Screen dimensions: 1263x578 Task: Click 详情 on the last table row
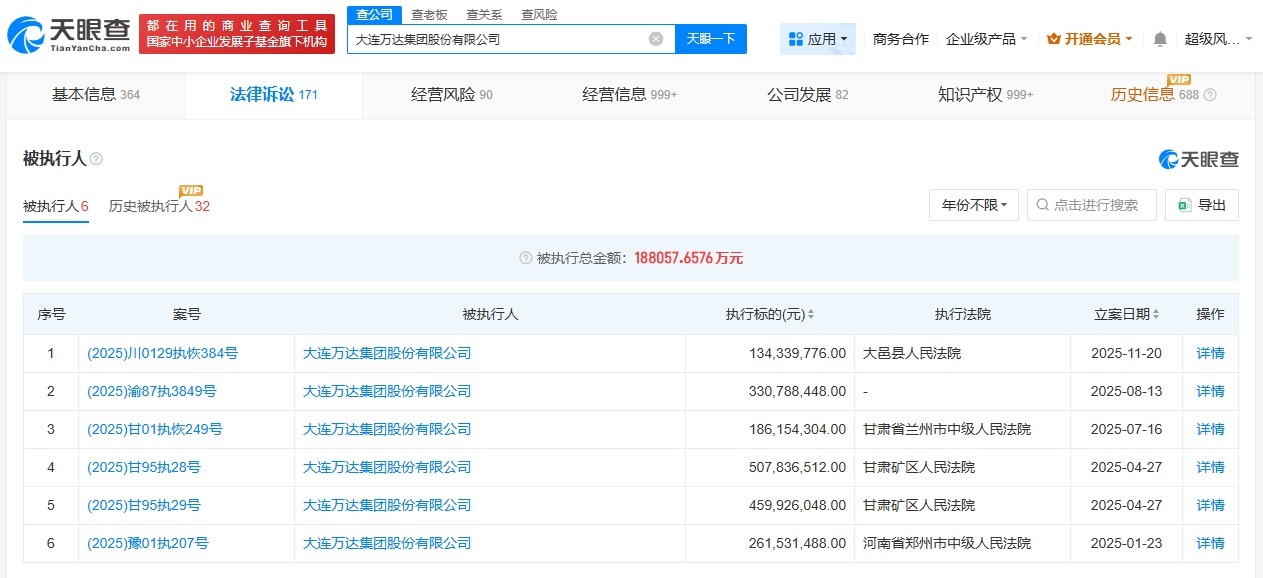1210,543
